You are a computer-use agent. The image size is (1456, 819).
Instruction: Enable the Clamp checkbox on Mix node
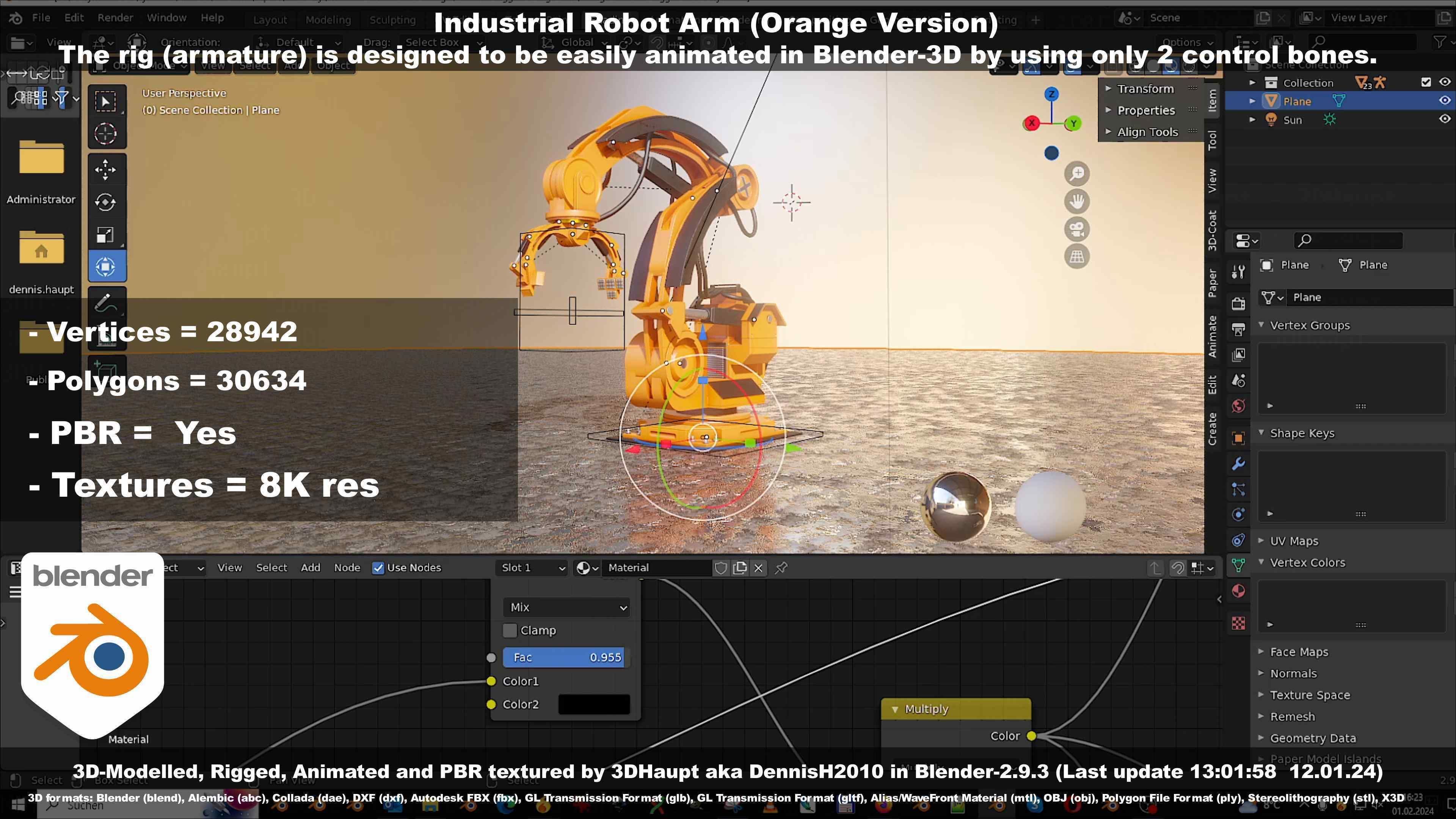pyautogui.click(x=510, y=630)
